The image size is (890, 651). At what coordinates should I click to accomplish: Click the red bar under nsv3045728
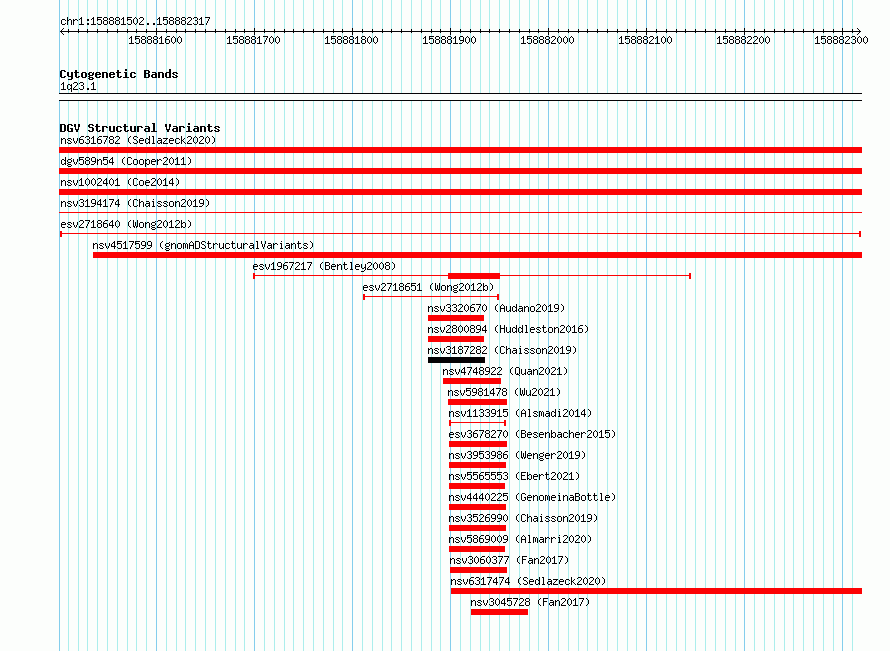499,612
